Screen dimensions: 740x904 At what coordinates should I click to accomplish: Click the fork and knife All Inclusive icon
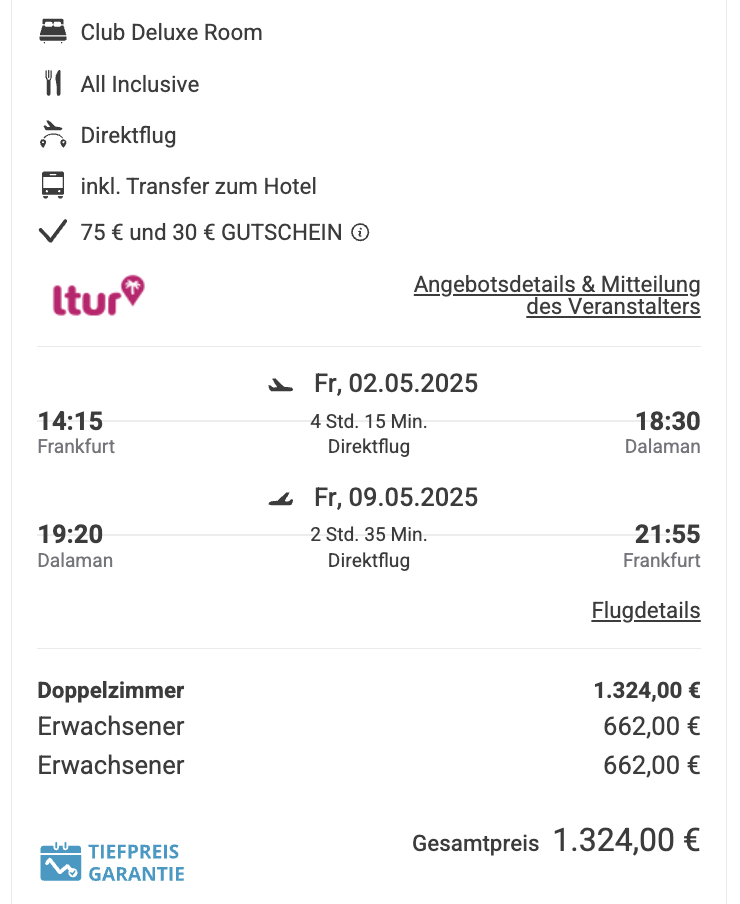coord(52,83)
